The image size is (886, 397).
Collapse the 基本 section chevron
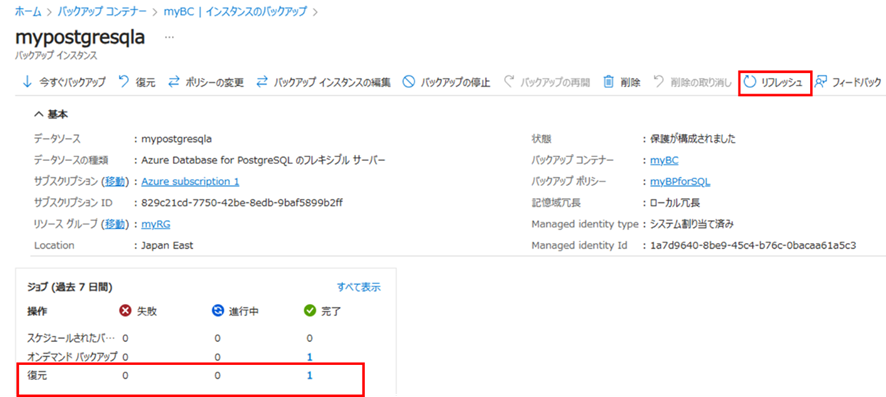point(38,114)
